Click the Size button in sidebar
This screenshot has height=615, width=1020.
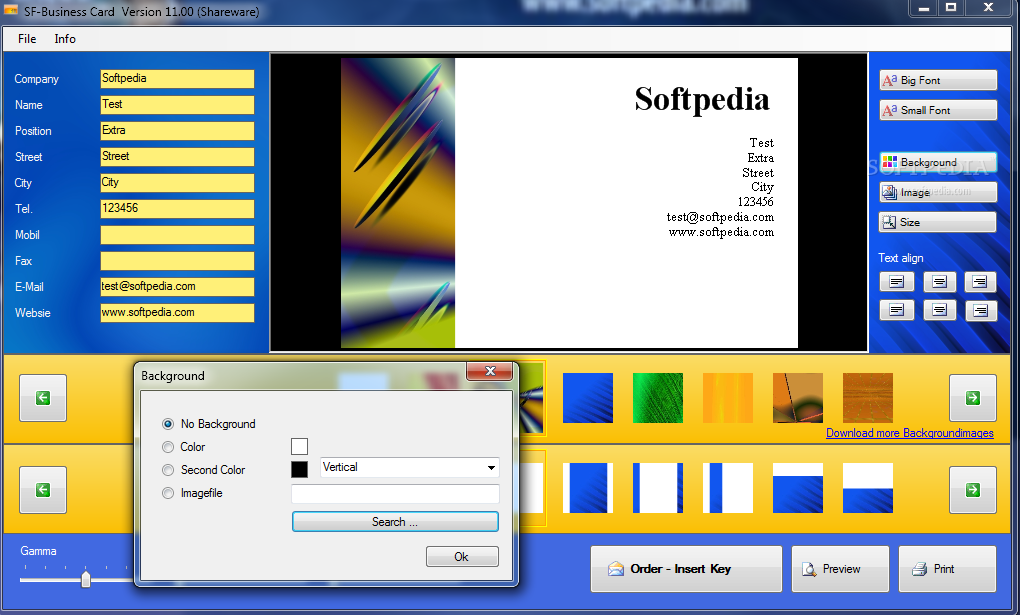click(937, 222)
